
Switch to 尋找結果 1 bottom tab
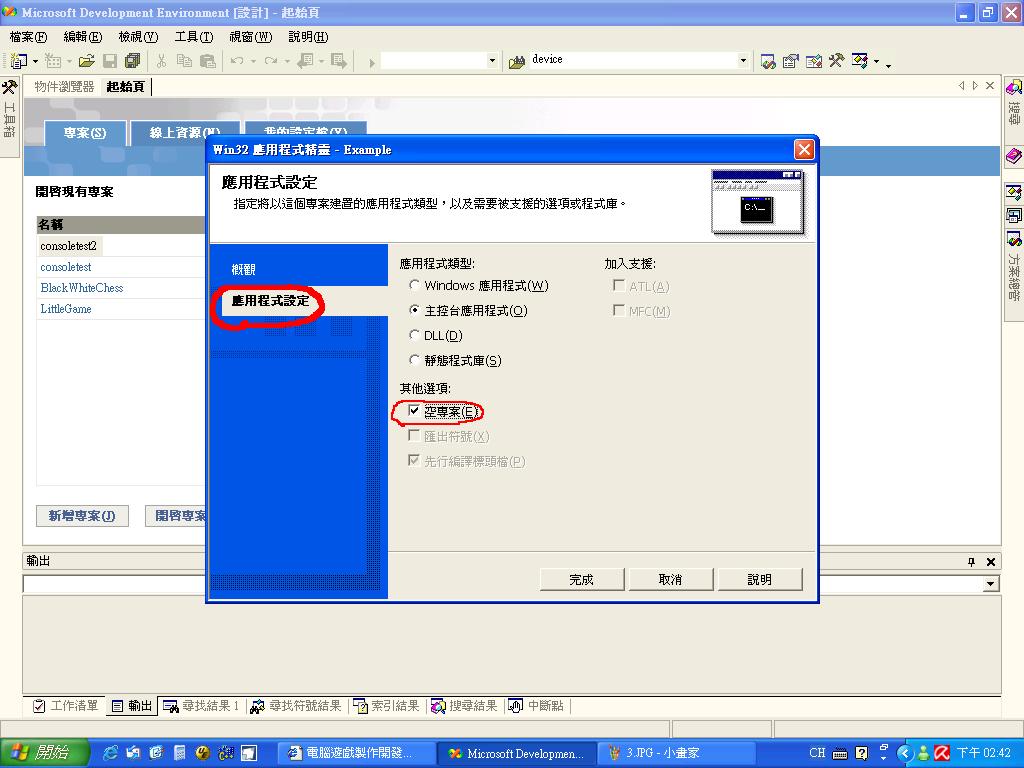pyautogui.click(x=201, y=706)
